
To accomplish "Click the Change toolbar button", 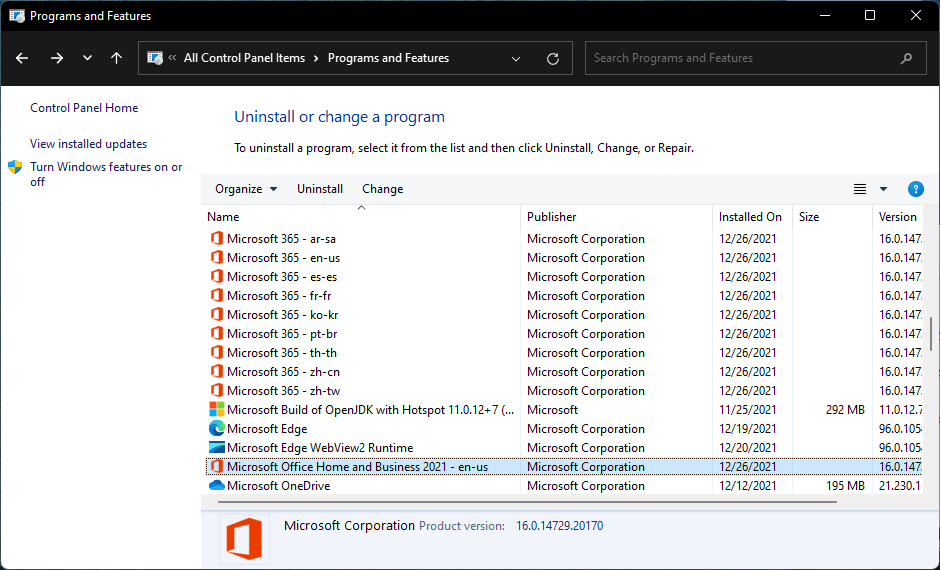I will (382, 189).
